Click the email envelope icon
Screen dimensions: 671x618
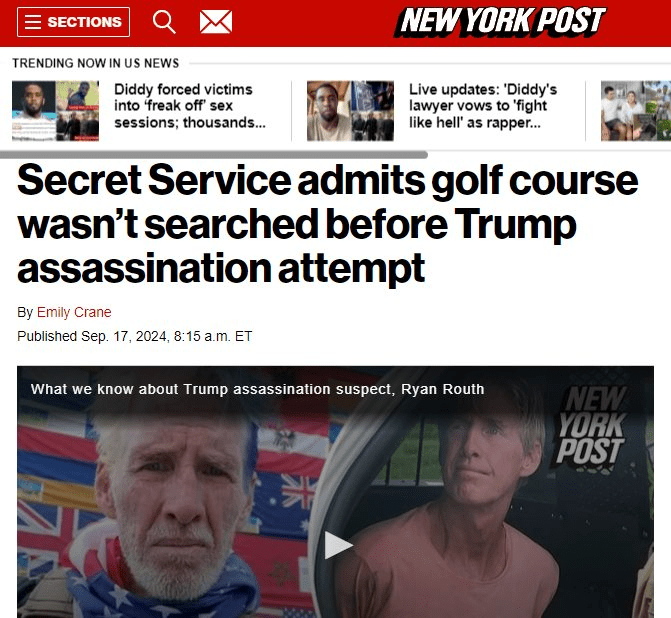pos(216,22)
